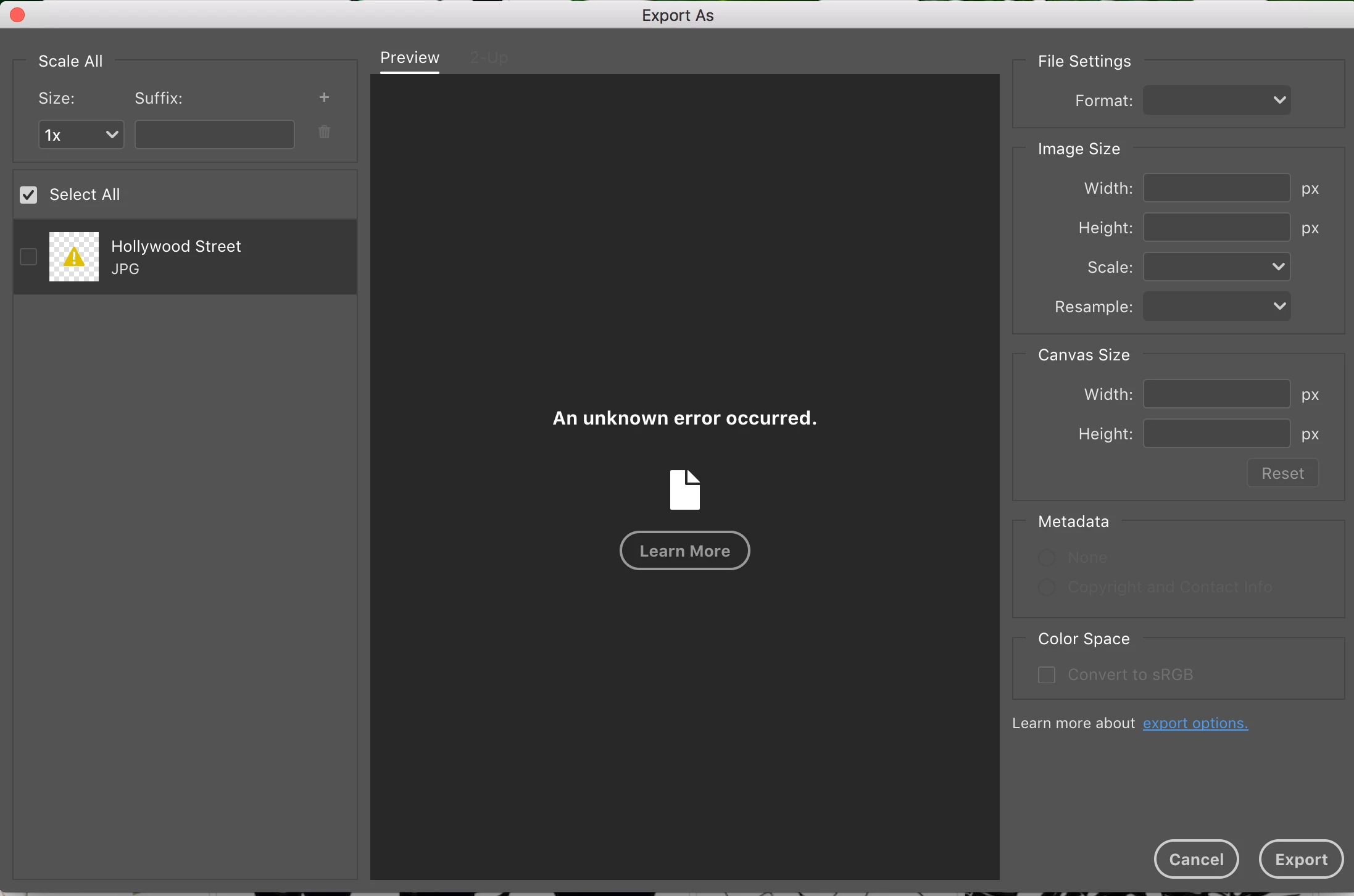This screenshot has height=896, width=1354.
Task: Switch to the 2-Up tab
Action: click(489, 58)
